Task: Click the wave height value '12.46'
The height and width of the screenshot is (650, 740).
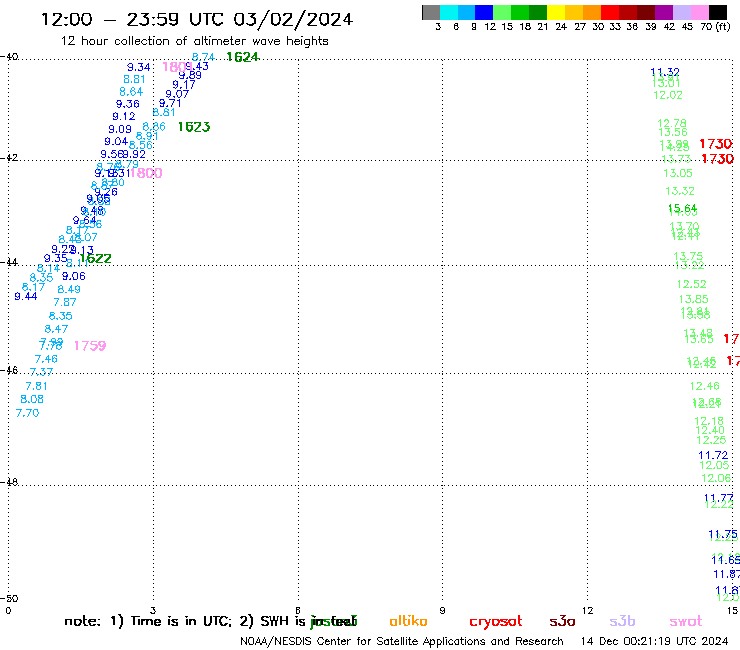Action: pyautogui.click(x=705, y=386)
